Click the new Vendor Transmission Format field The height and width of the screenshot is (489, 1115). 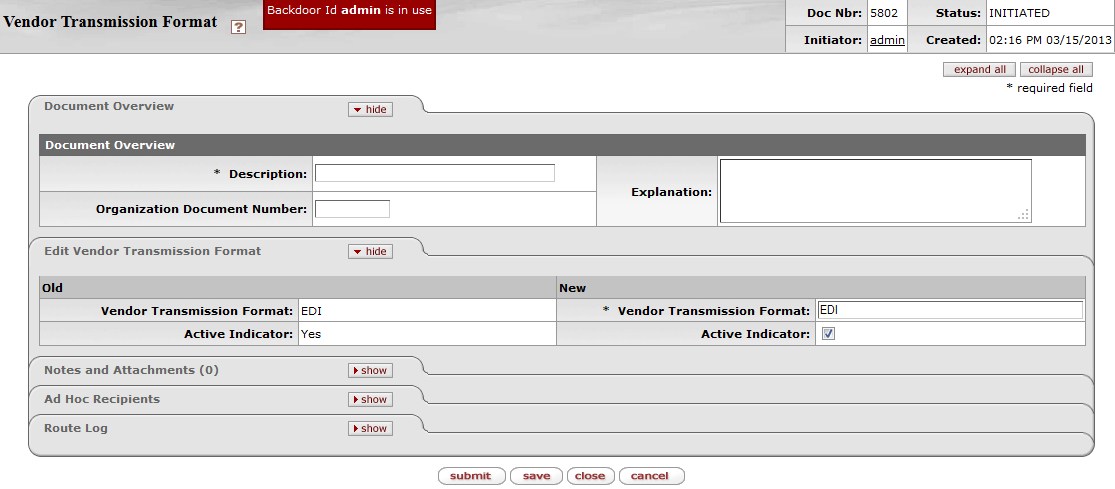pos(949,310)
